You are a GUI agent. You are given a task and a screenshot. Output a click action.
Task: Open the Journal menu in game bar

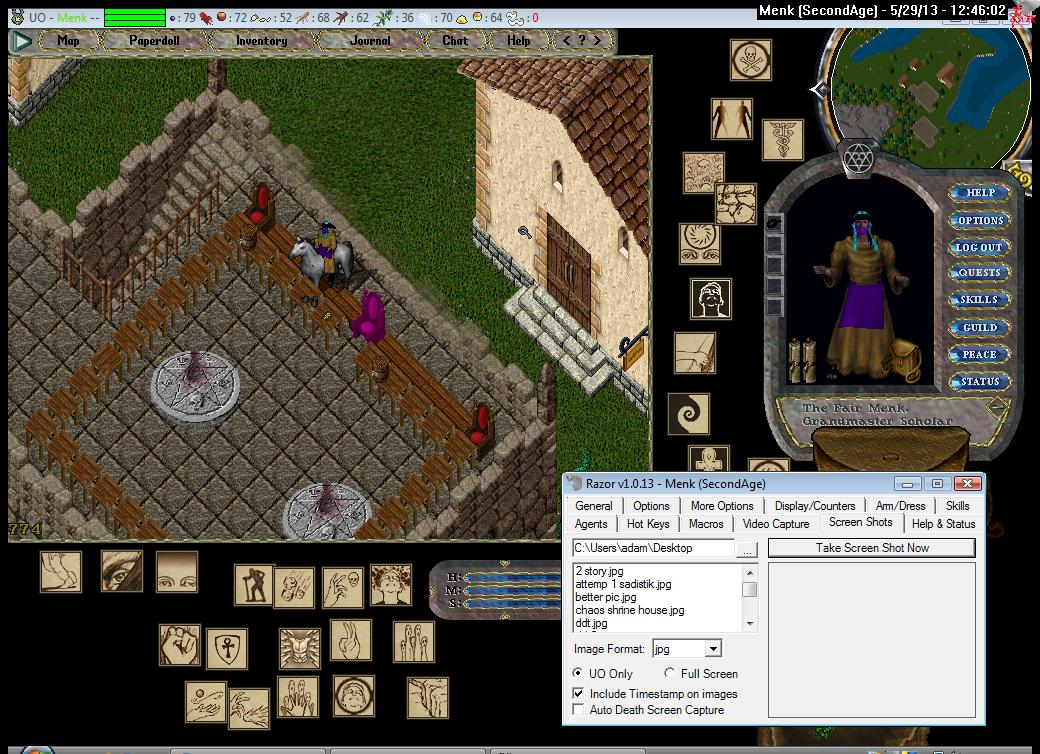click(371, 41)
